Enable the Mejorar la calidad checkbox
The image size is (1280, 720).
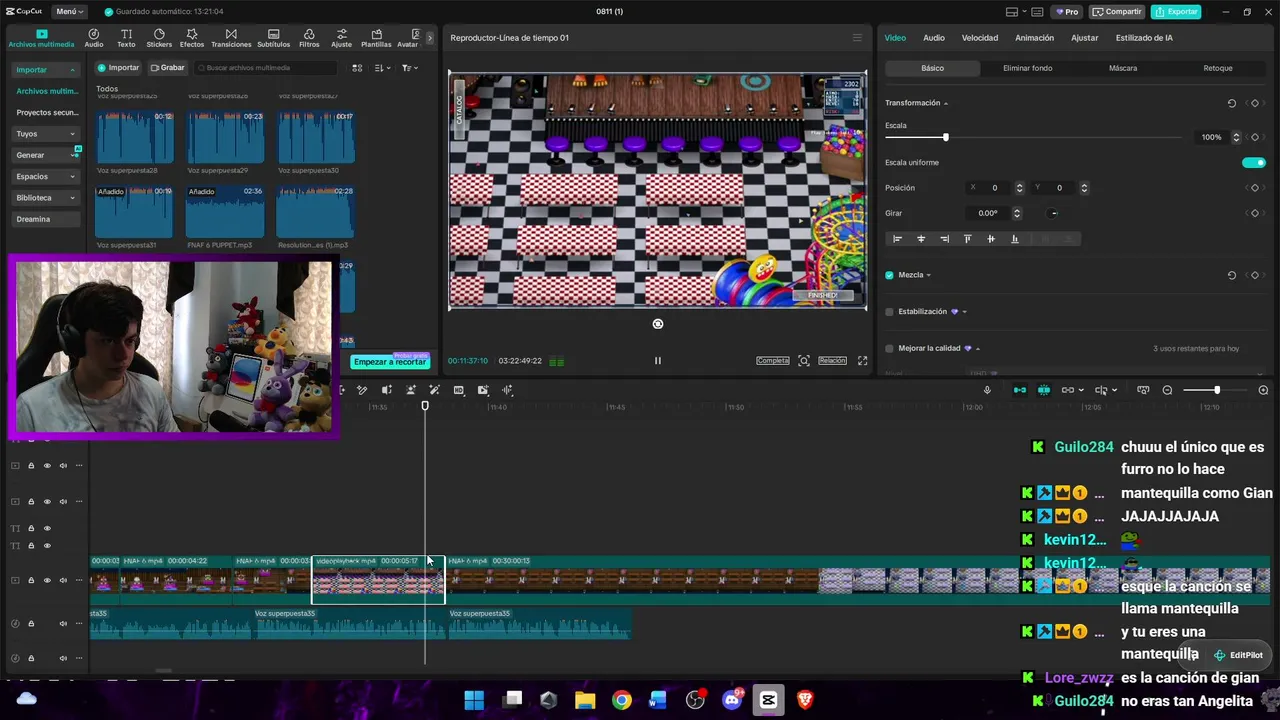(x=889, y=349)
